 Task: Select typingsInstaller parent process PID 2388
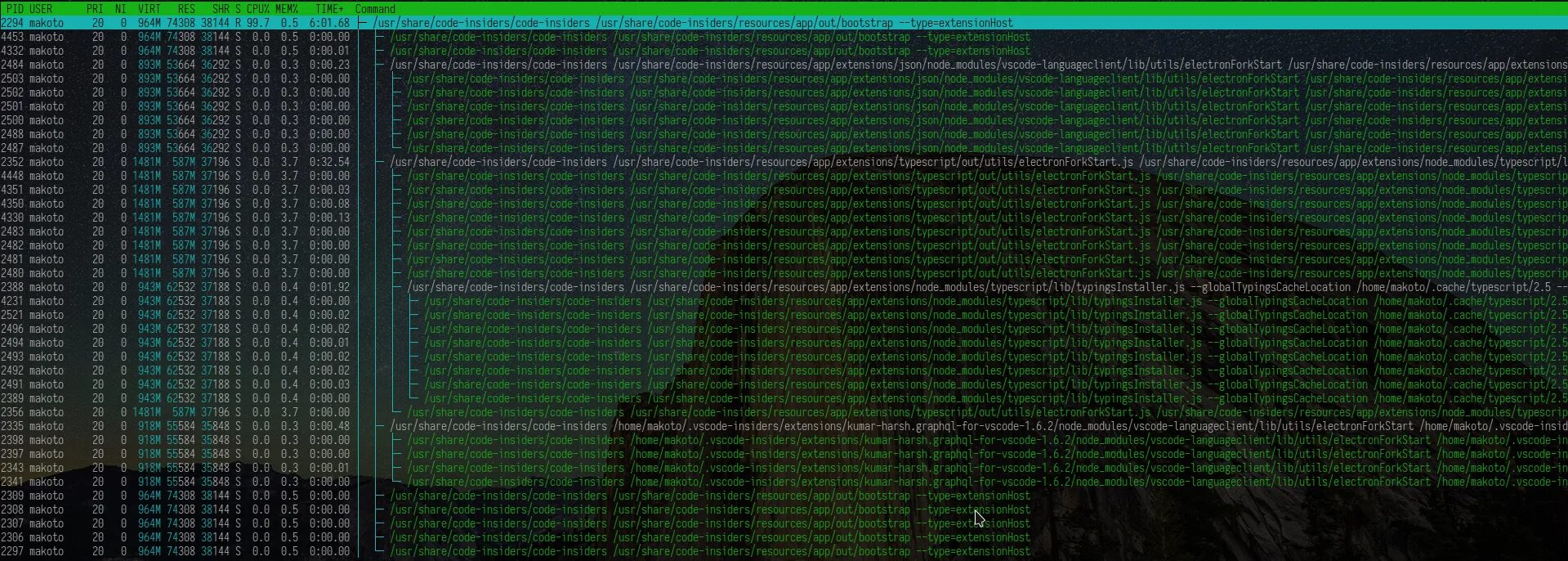click(x=784, y=287)
